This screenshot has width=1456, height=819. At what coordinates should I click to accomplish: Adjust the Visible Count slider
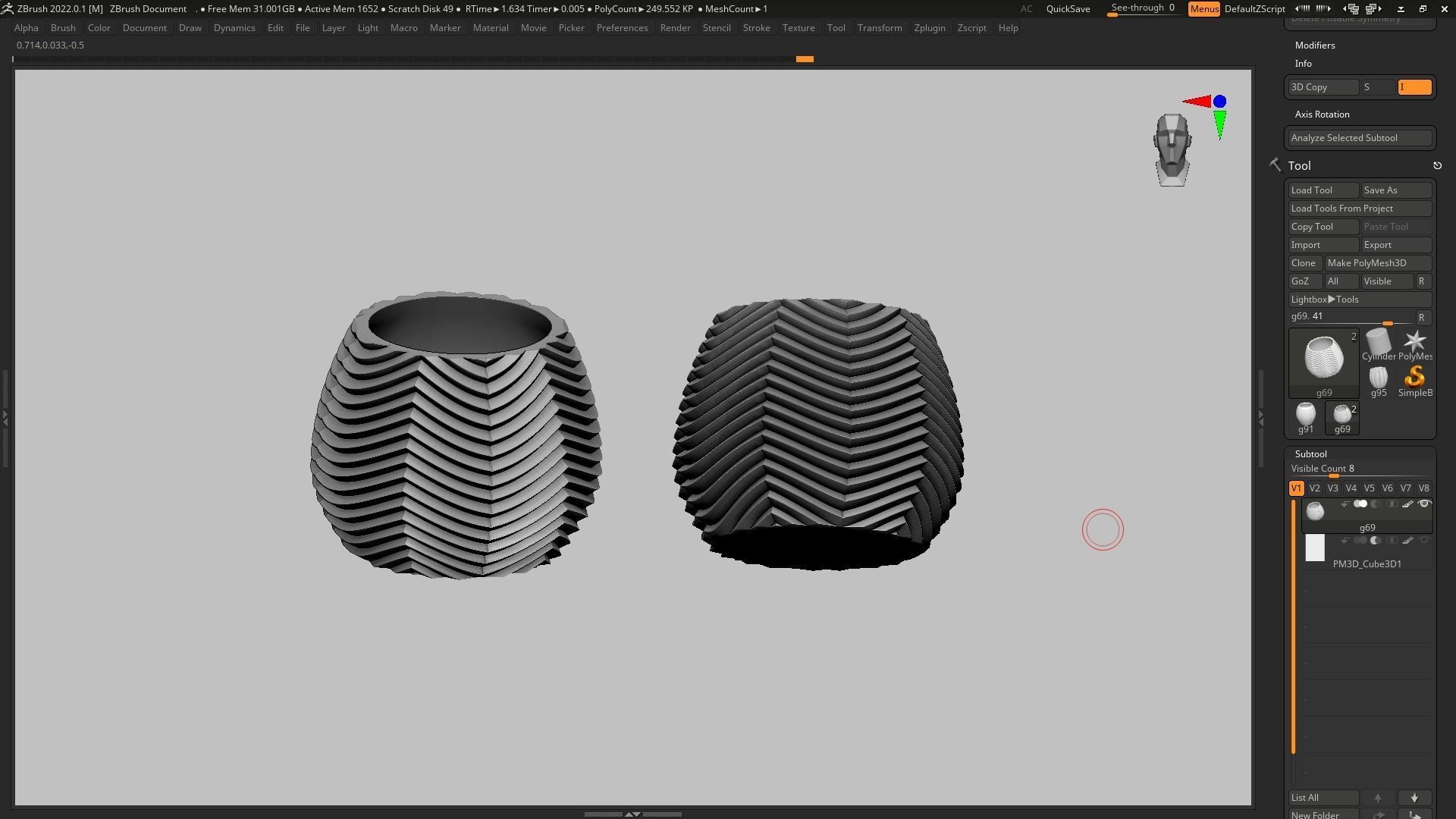(x=1360, y=469)
